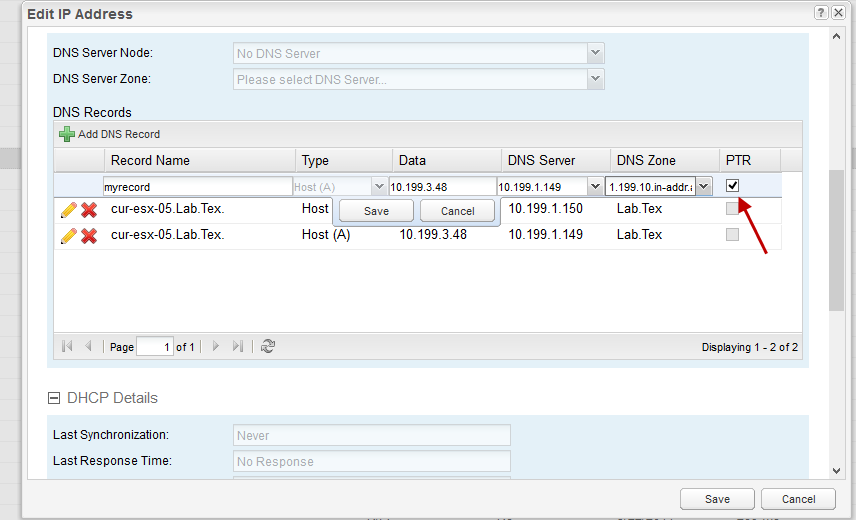Open the DNS Server Zone dropdown
Viewport: 856px width, 520px height.
pyautogui.click(x=596, y=79)
